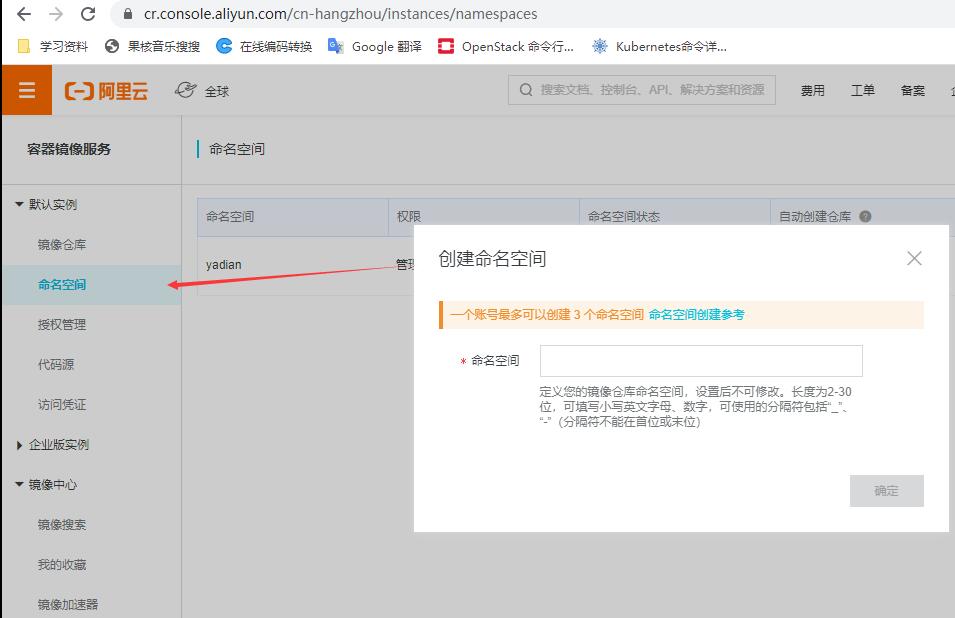Open the 工单 top menu
The width and height of the screenshot is (955, 618).
coord(862,91)
